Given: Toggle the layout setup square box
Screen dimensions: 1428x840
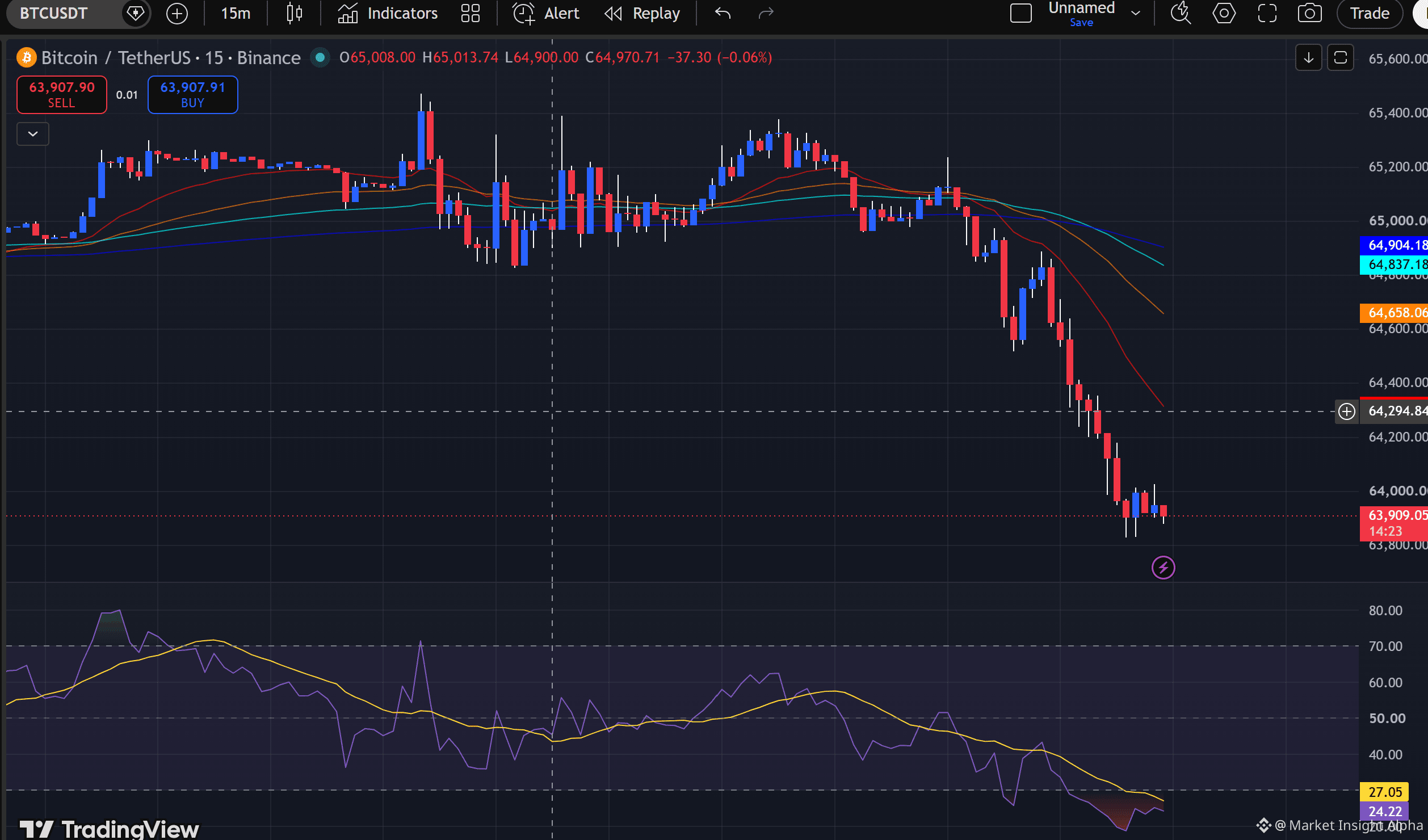Looking at the screenshot, I should [x=1020, y=14].
